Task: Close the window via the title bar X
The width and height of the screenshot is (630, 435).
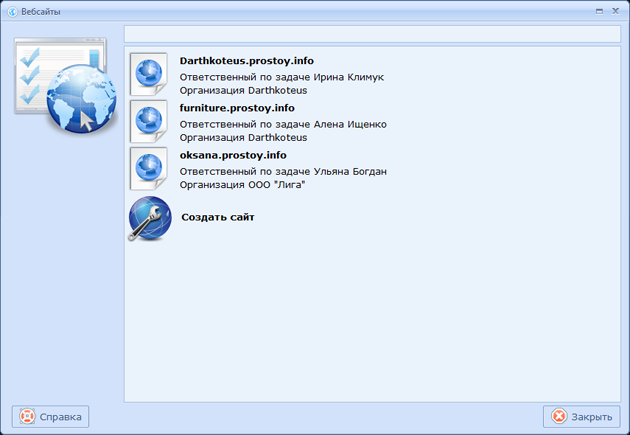Action: [x=616, y=11]
